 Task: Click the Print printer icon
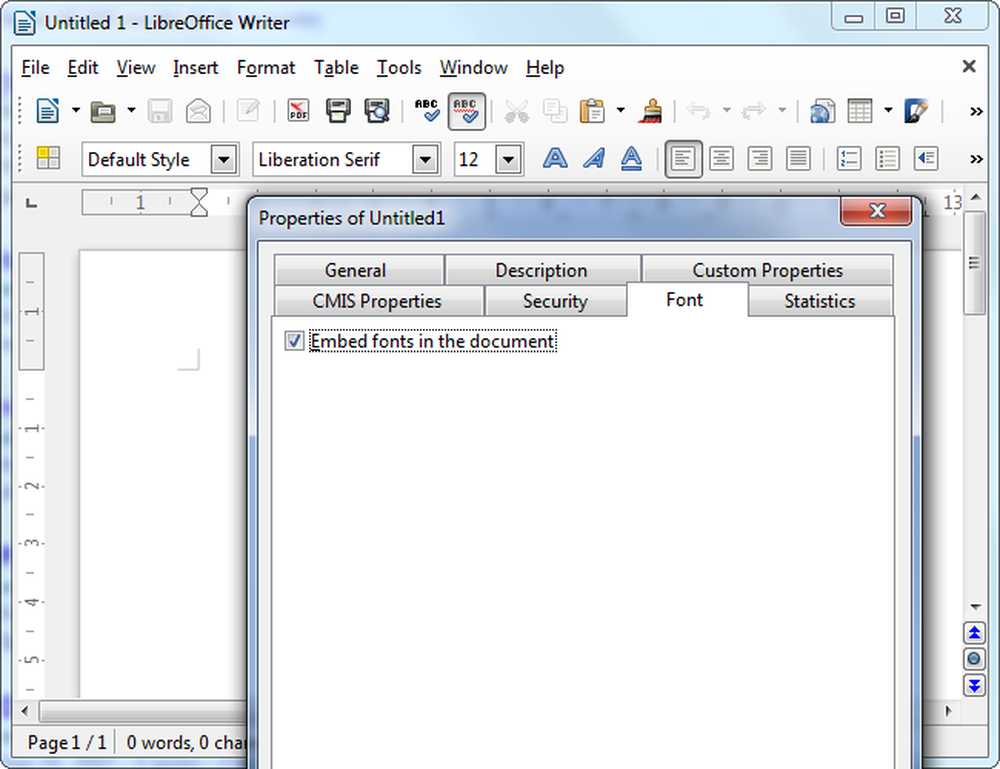coord(338,110)
